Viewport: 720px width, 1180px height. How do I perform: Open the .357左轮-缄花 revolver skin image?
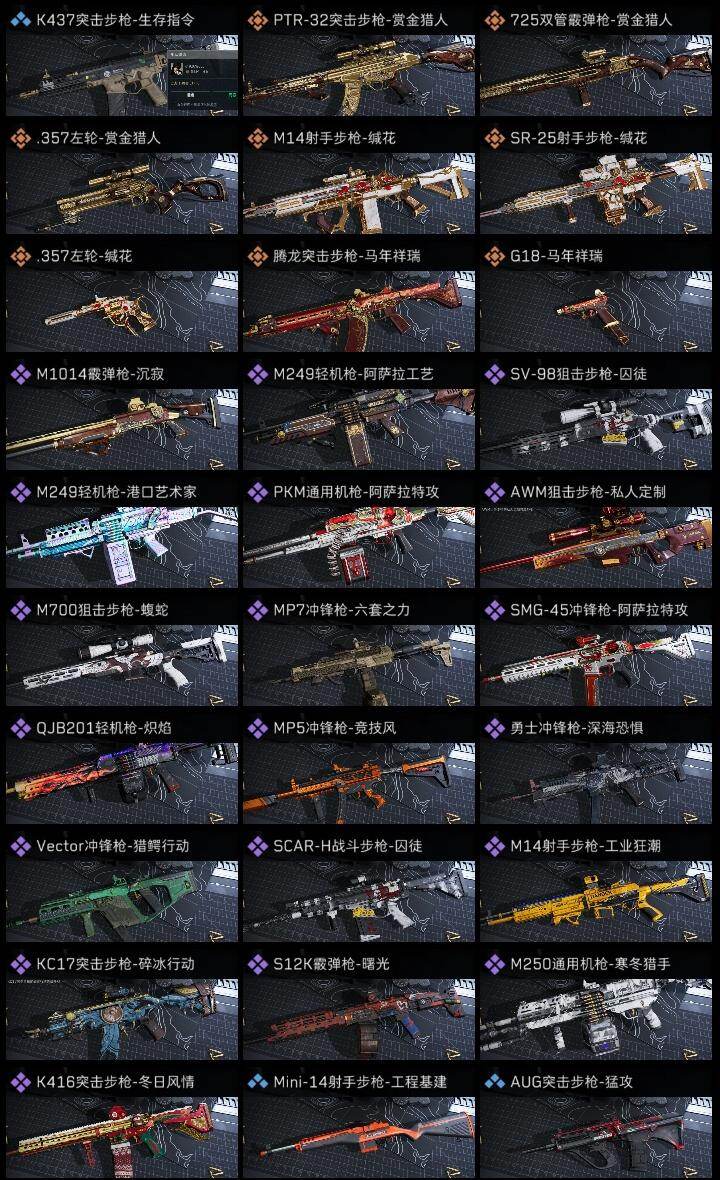pyautogui.click(x=122, y=311)
